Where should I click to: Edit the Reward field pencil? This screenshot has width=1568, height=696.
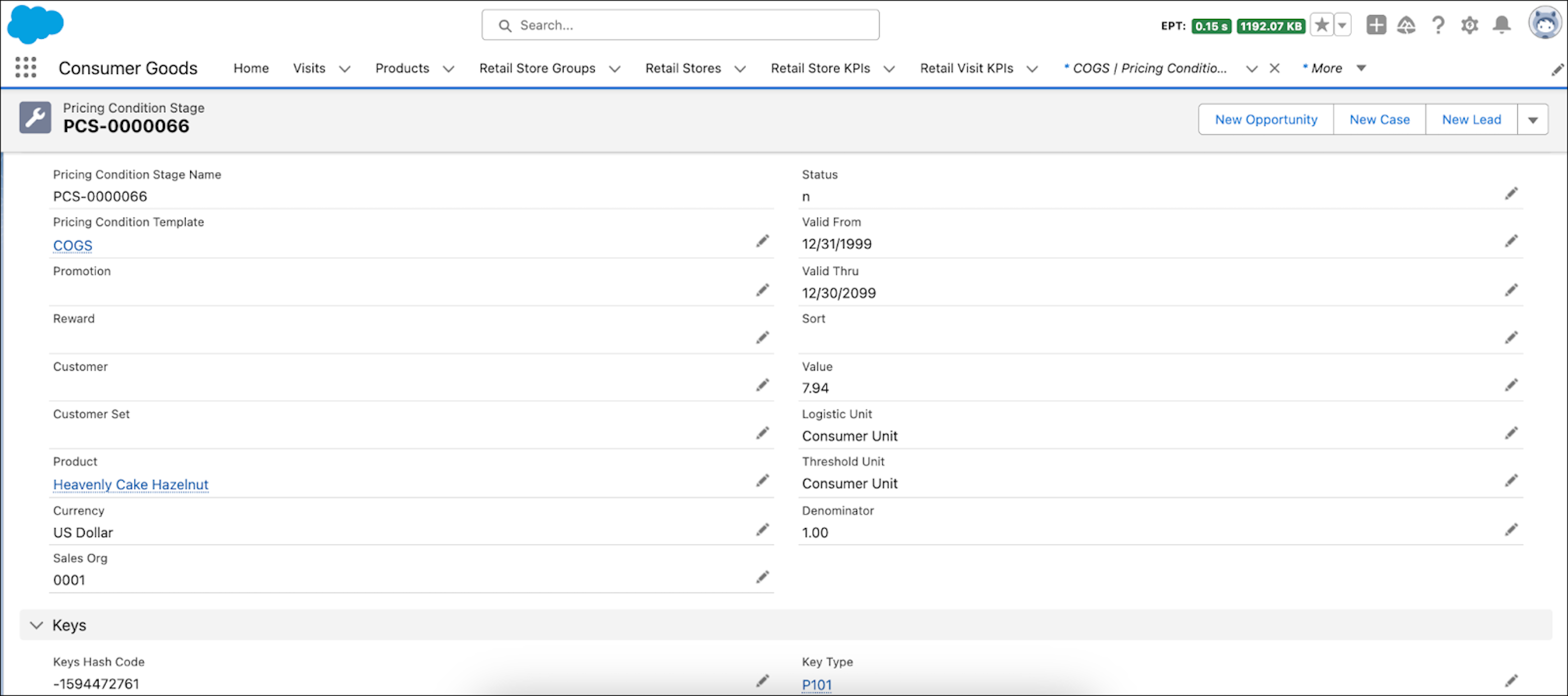763,338
